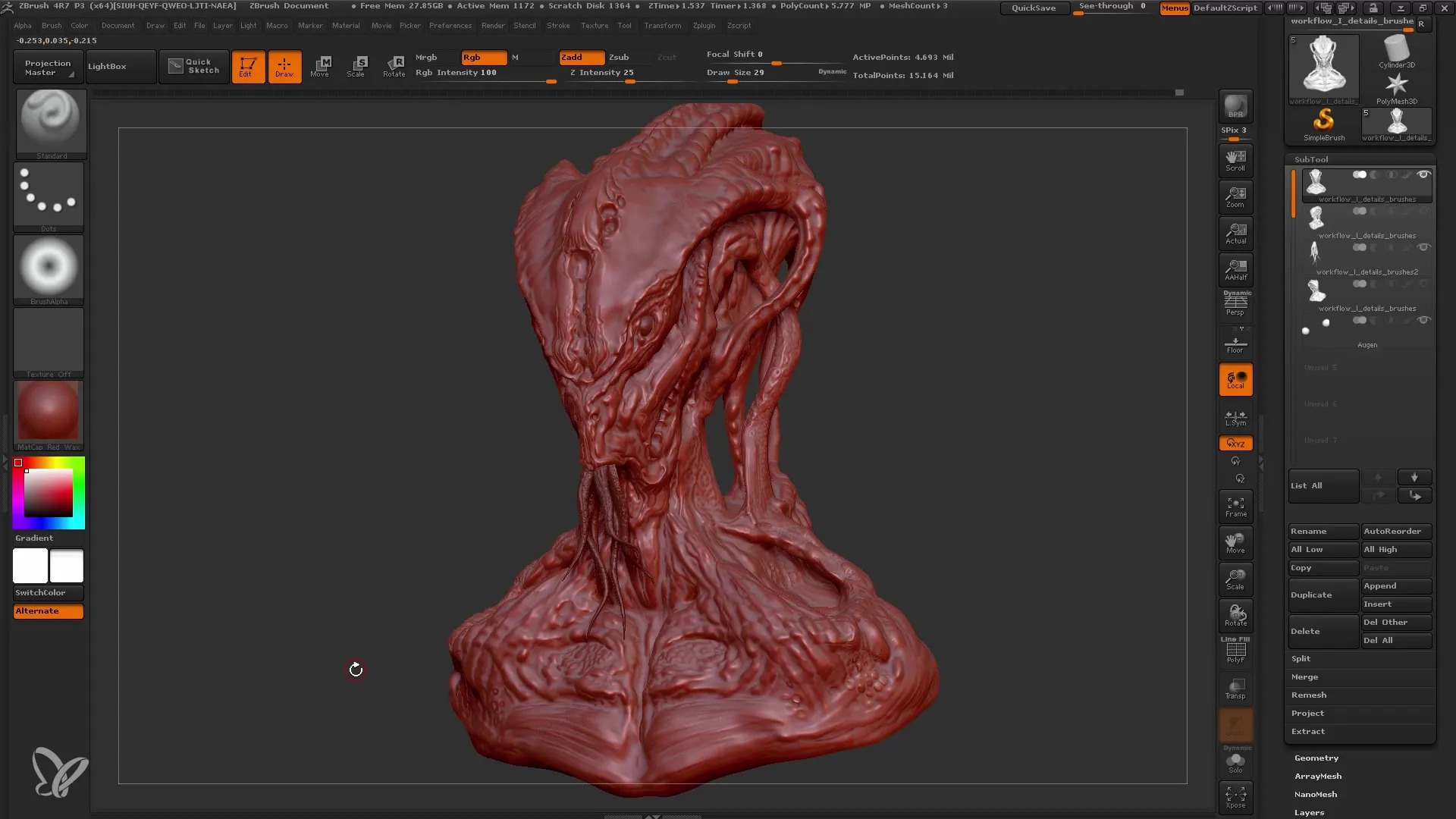Screen dimensions: 1456x819
Task: Click the Xpose icon
Action: [1235, 798]
